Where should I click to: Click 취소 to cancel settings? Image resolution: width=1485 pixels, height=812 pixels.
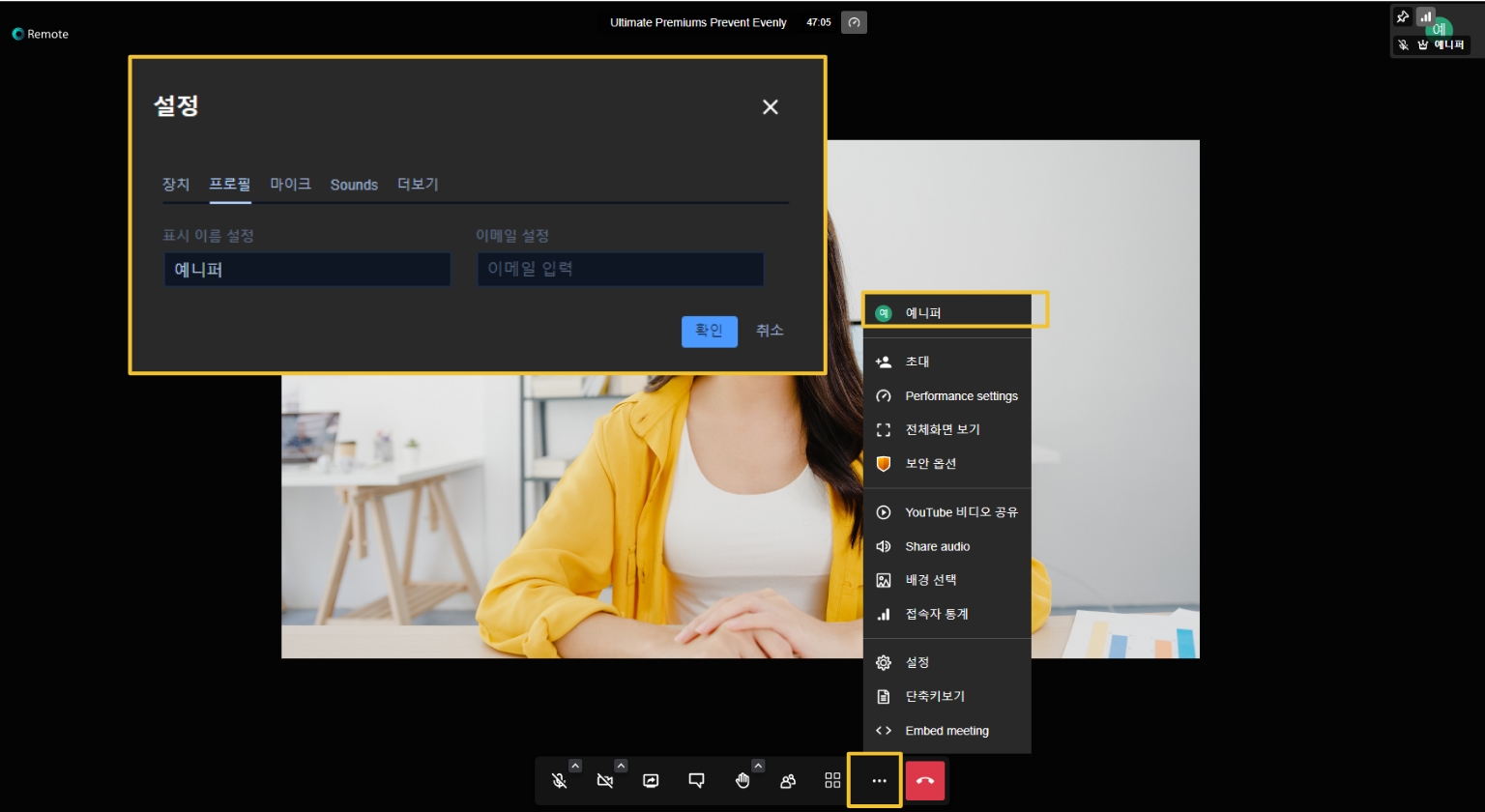coord(770,331)
